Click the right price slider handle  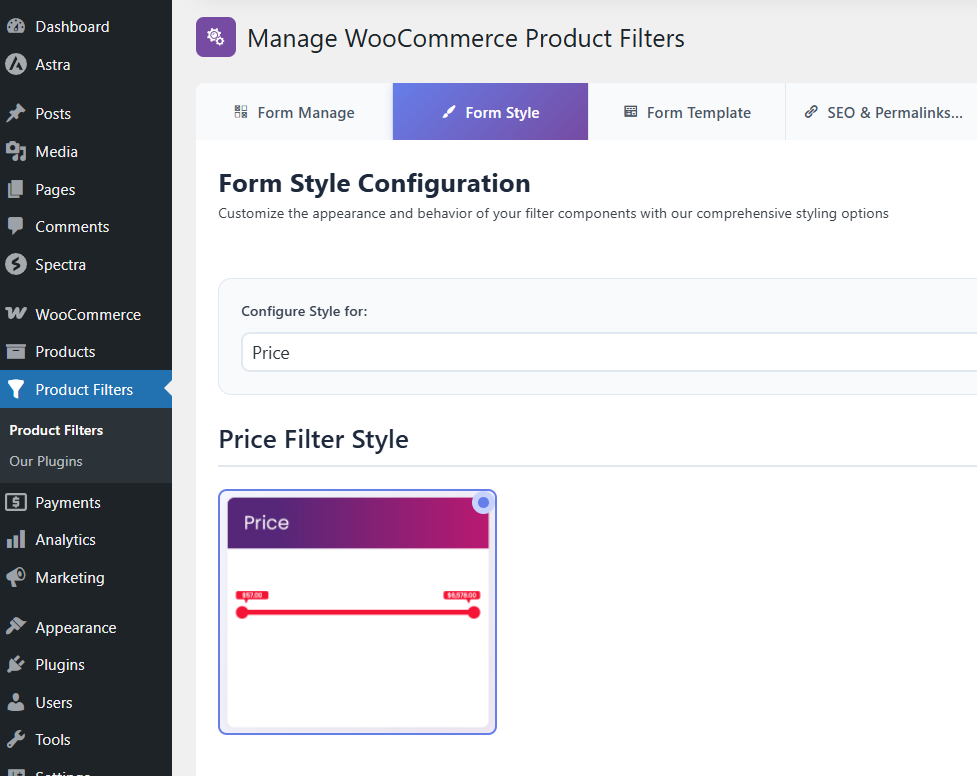pyautogui.click(x=474, y=613)
